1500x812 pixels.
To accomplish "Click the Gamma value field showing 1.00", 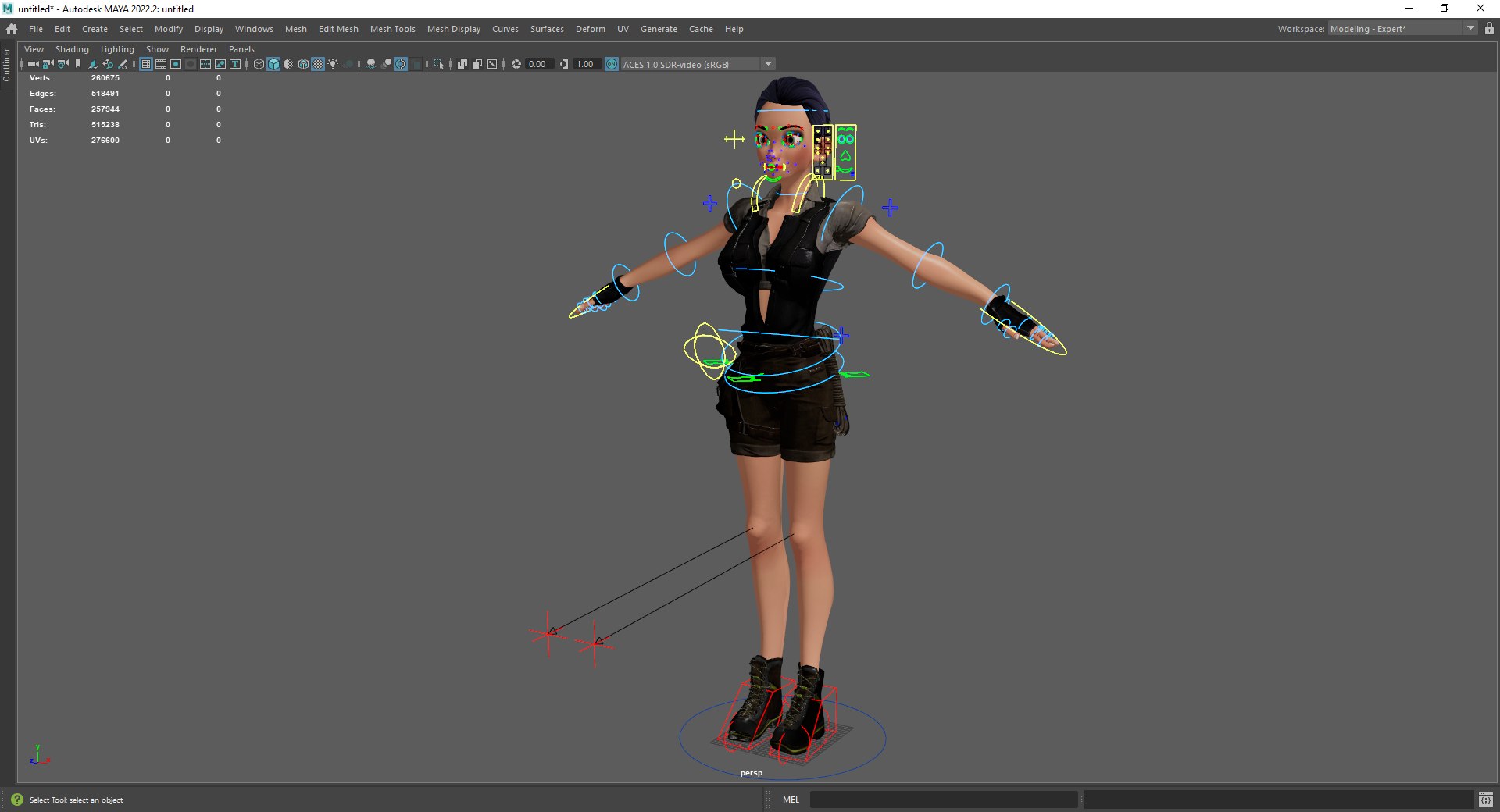I will (x=586, y=64).
